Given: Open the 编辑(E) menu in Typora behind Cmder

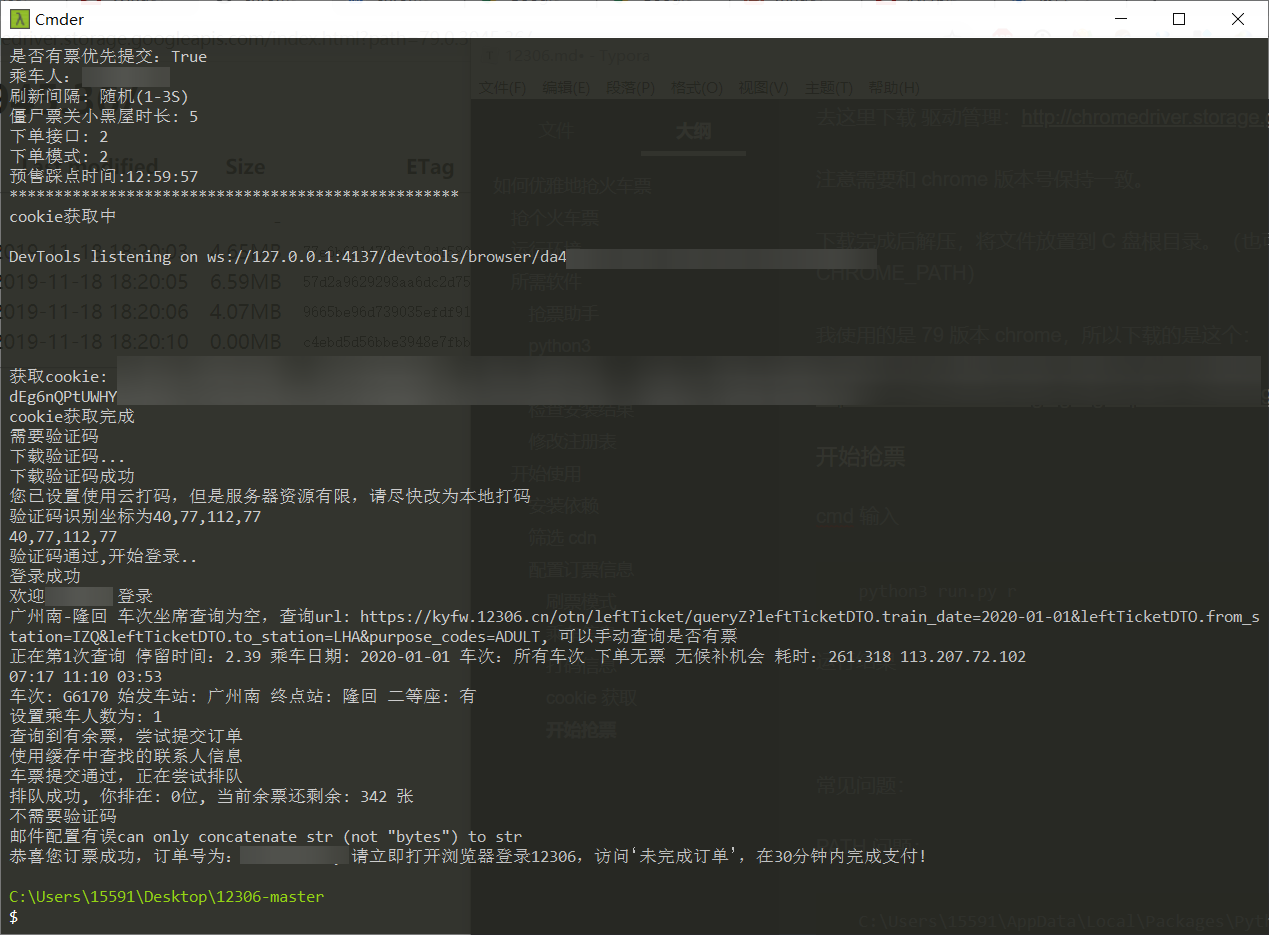Looking at the screenshot, I should pyautogui.click(x=566, y=88).
